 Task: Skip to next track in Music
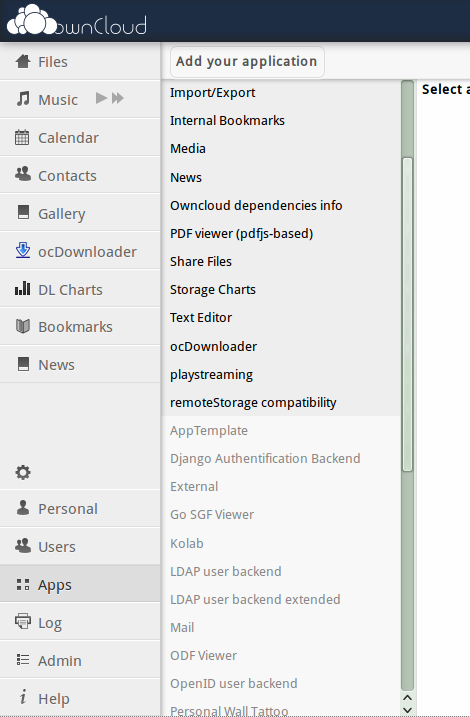pyautogui.click(x=118, y=98)
